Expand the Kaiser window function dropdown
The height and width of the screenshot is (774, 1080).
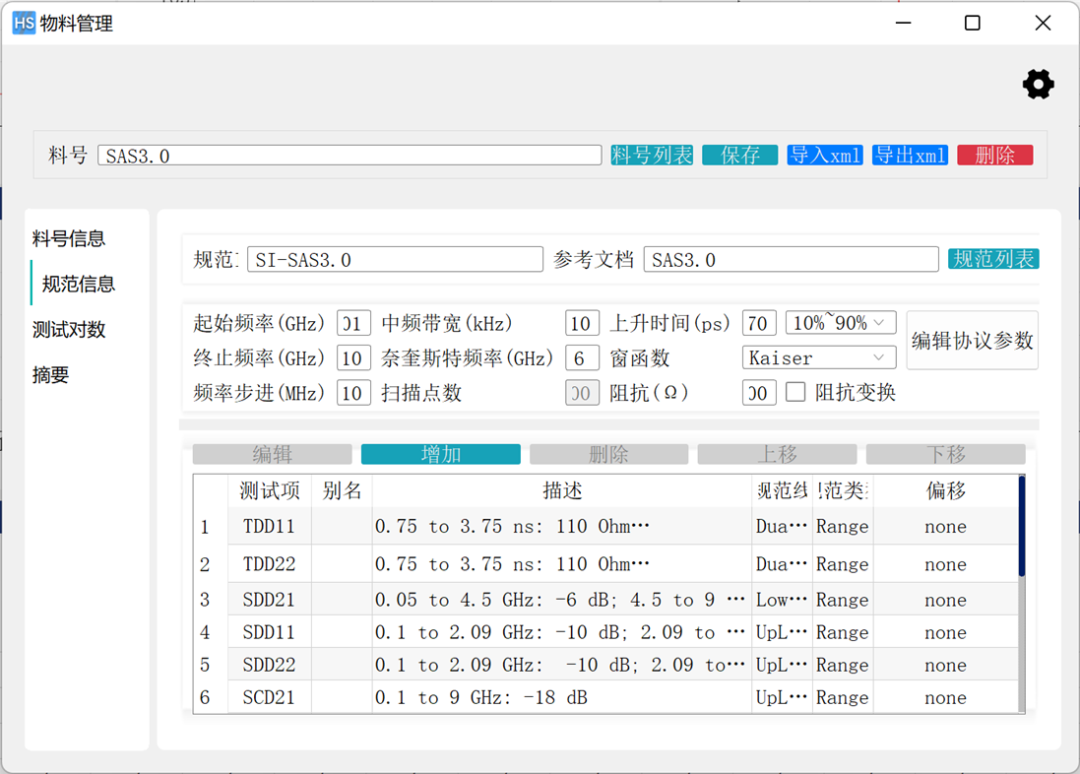pyautogui.click(x=819, y=358)
